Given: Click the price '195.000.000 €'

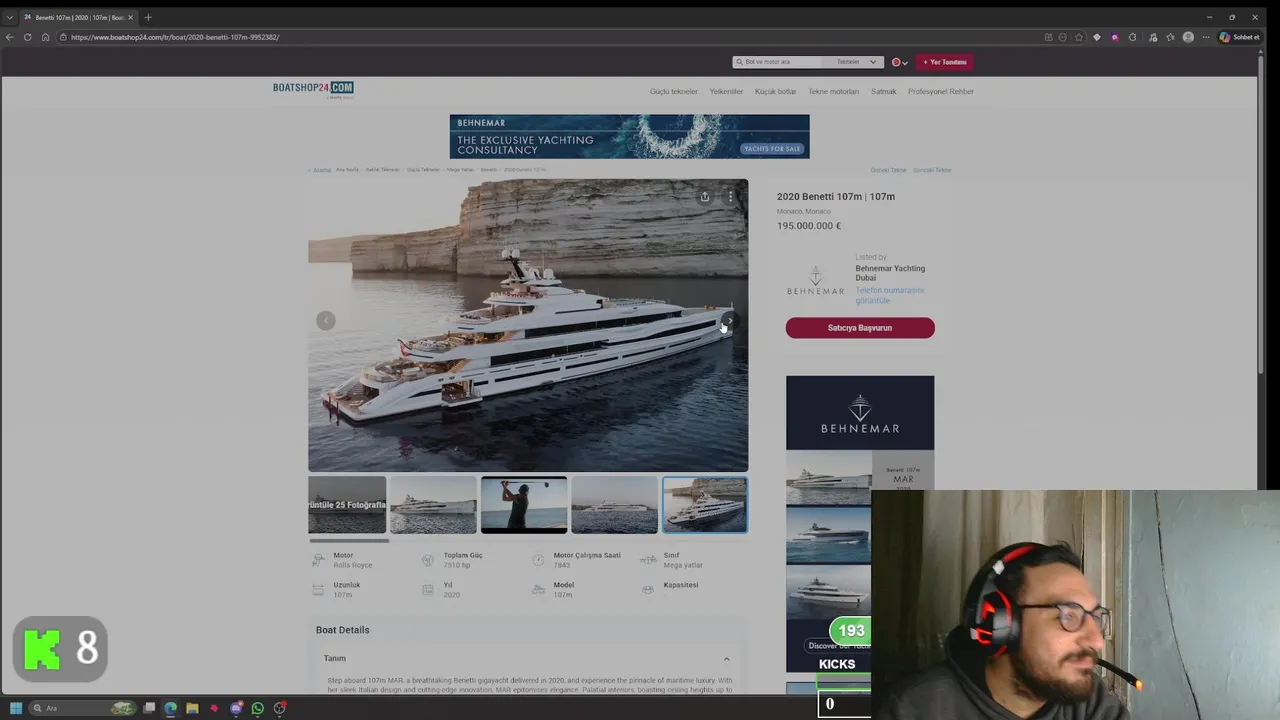Looking at the screenshot, I should coord(809,226).
